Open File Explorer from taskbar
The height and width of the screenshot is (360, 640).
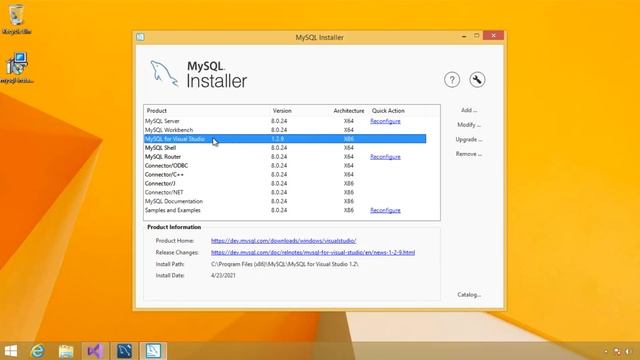click(66, 351)
